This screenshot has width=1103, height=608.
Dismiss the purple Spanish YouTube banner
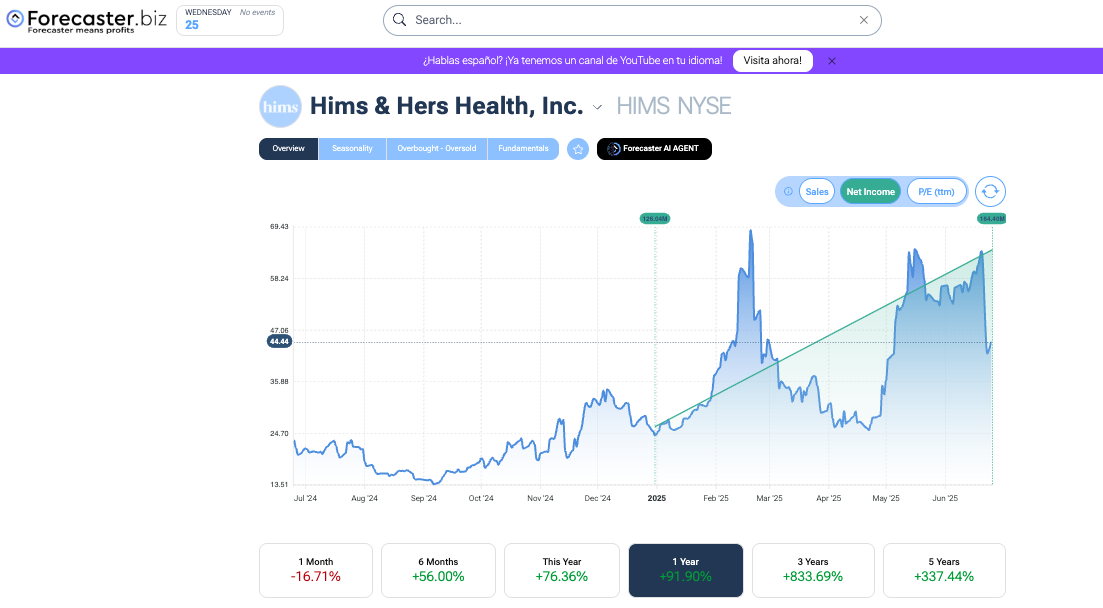[x=831, y=61]
